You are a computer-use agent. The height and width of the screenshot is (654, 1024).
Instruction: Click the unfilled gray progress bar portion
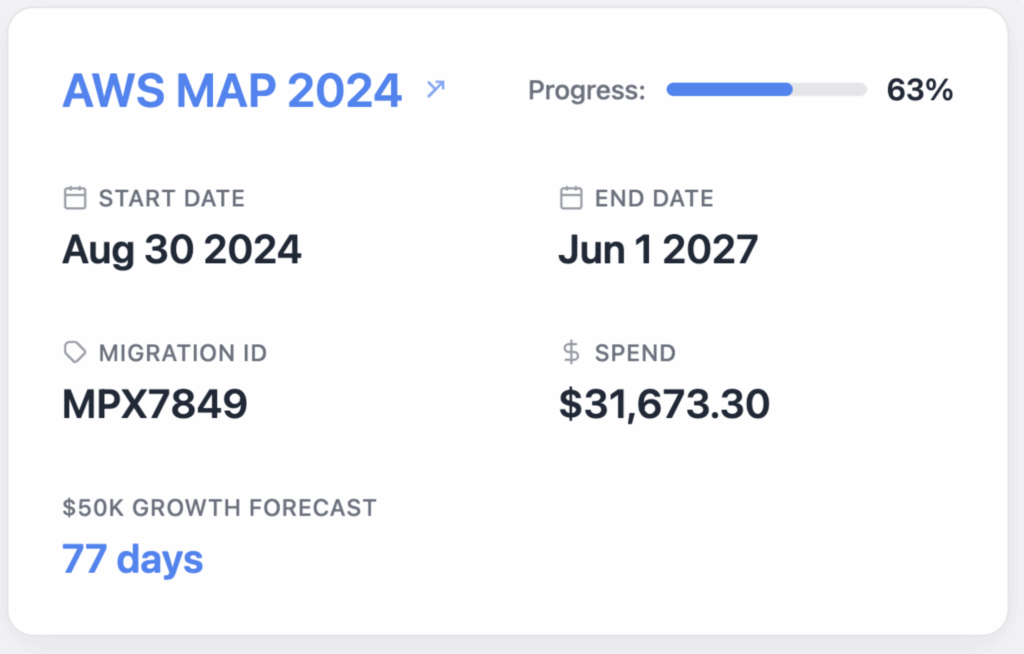(830, 90)
